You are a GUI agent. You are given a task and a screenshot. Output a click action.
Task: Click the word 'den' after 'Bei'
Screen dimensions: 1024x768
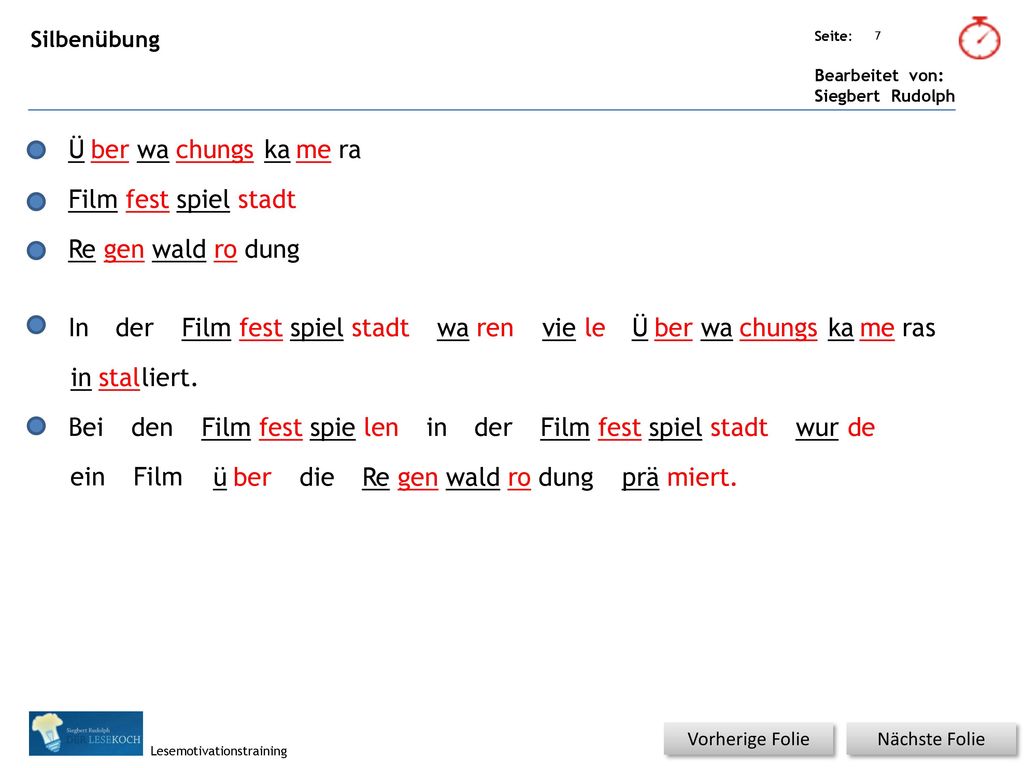[152, 428]
